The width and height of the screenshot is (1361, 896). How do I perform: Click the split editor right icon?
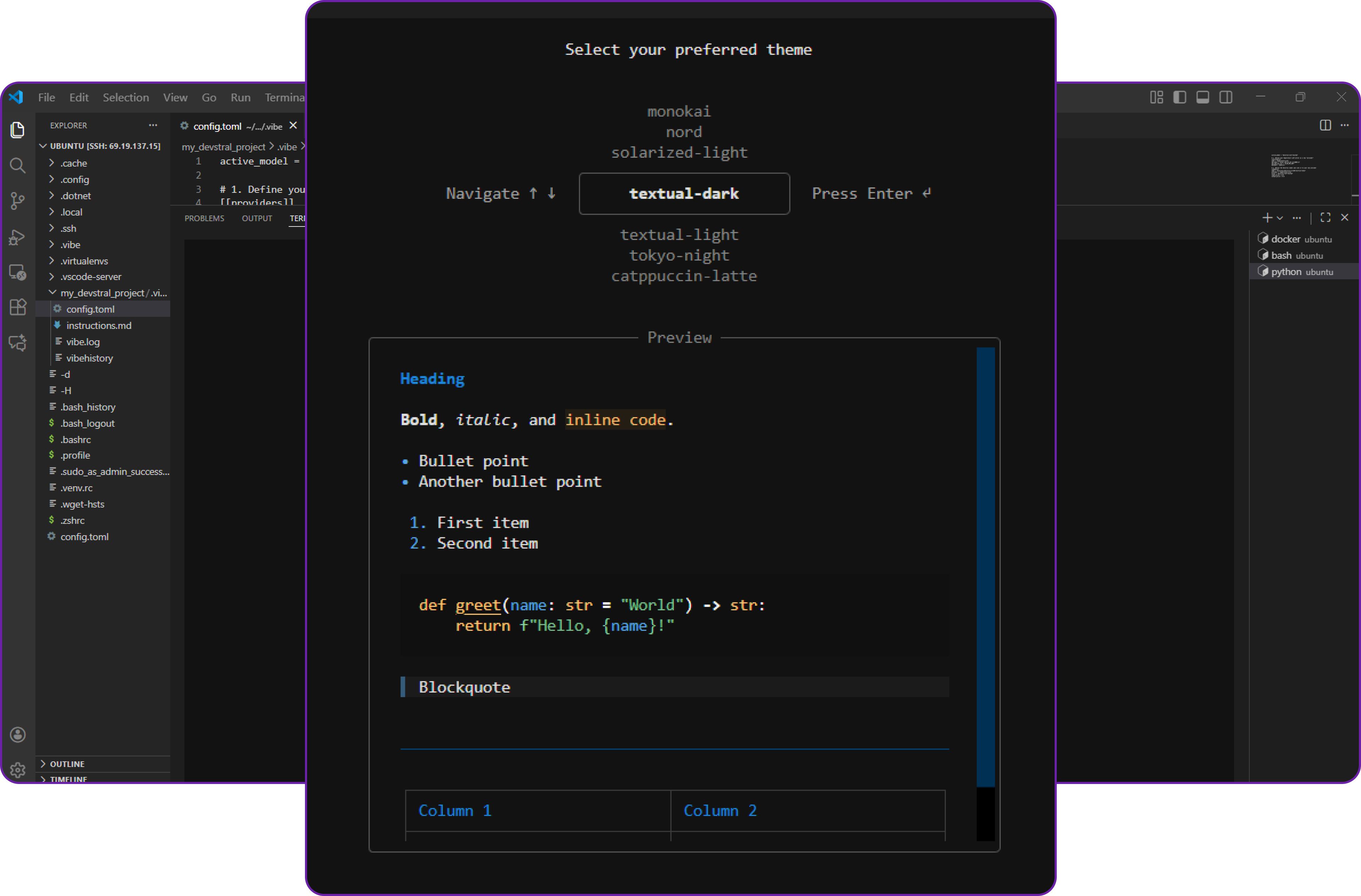click(1325, 125)
